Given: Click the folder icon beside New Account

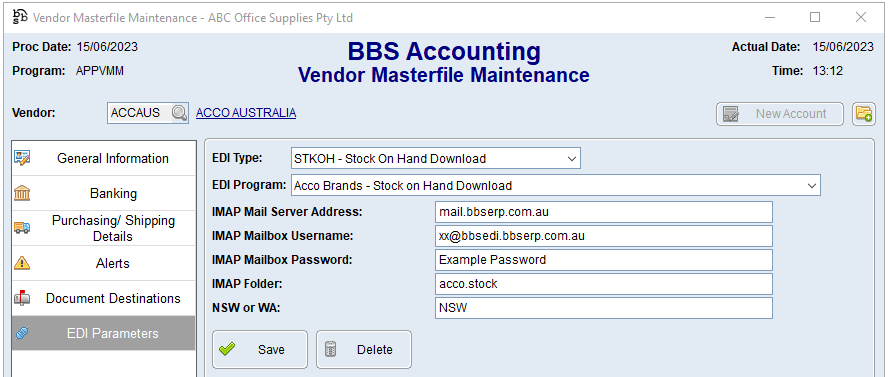Looking at the screenshot, I should tap(864, 114).
